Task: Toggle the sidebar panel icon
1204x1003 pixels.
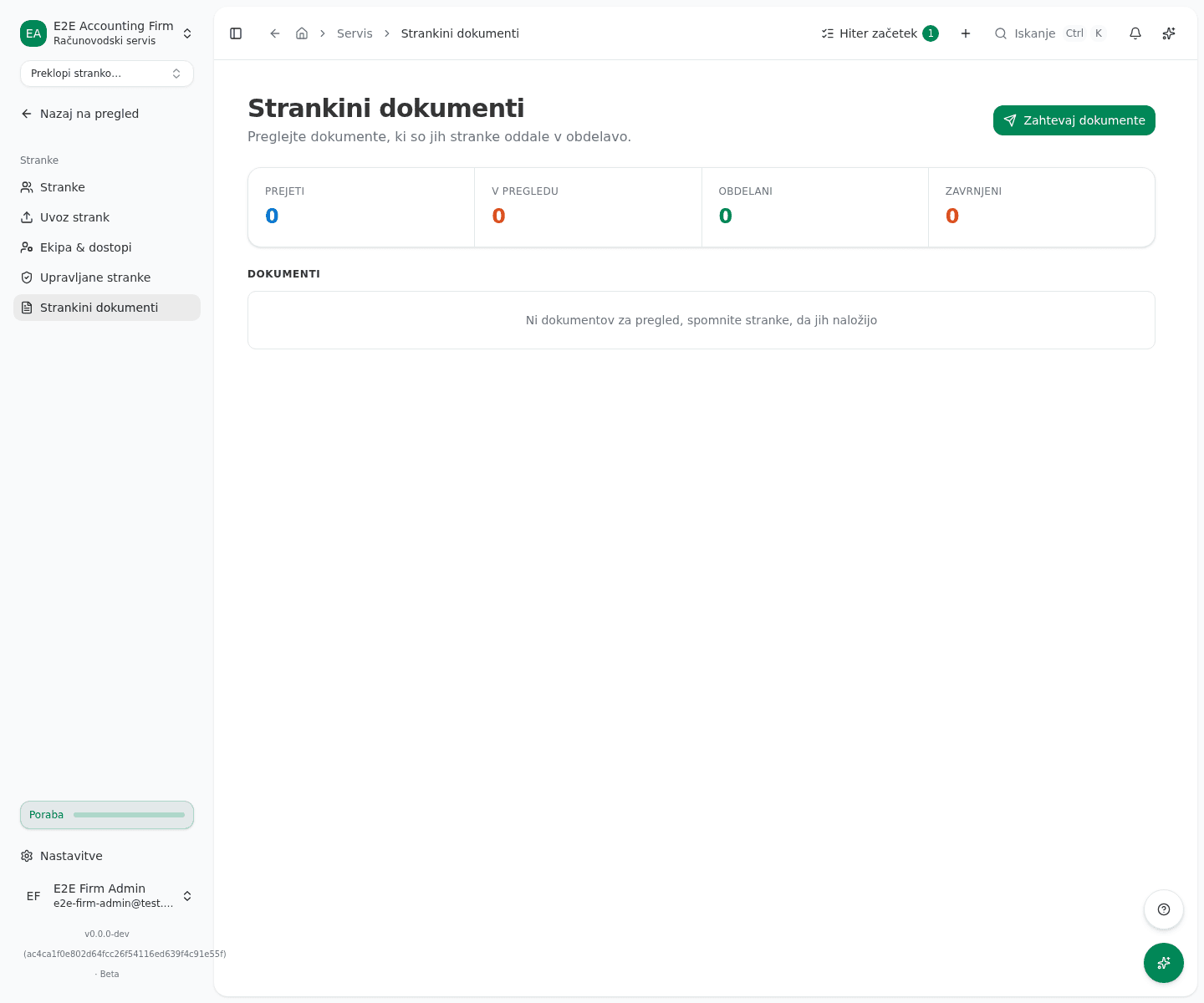Action: [x=236, y=33]
